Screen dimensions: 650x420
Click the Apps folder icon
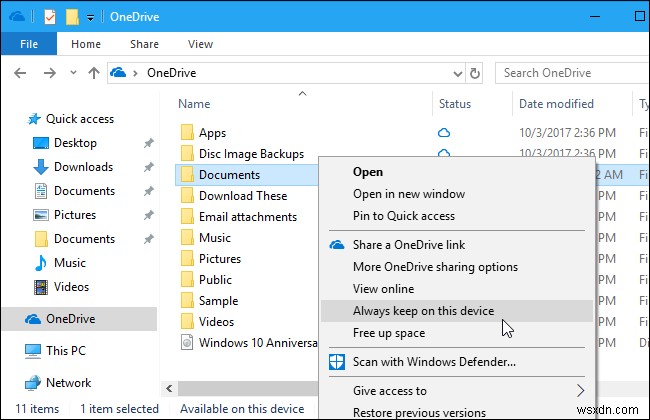click(187, 133)
